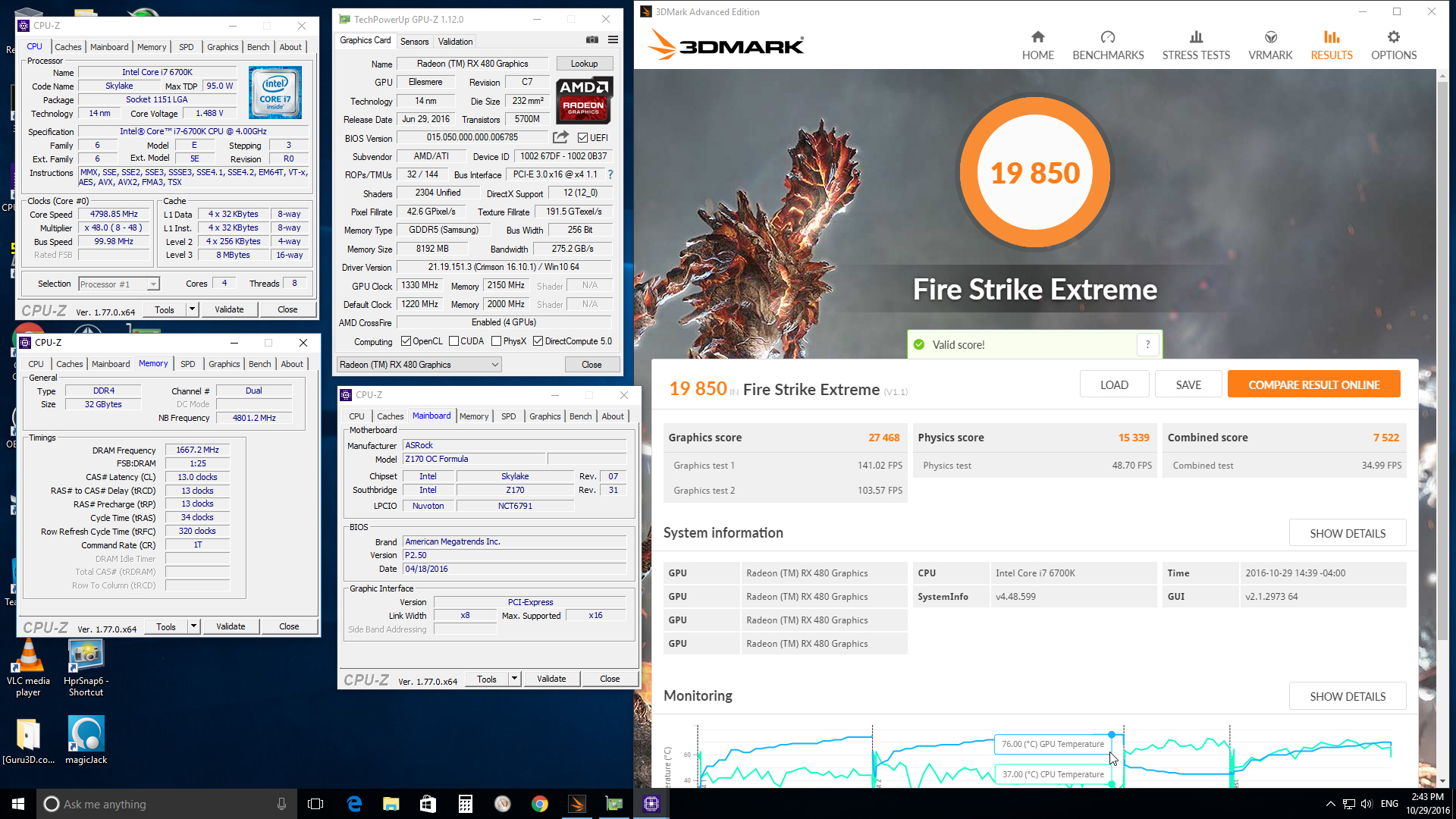The image size is (1456, 819).
Task: Click the Graphics score value 27 468
Action: click(883, 438)
